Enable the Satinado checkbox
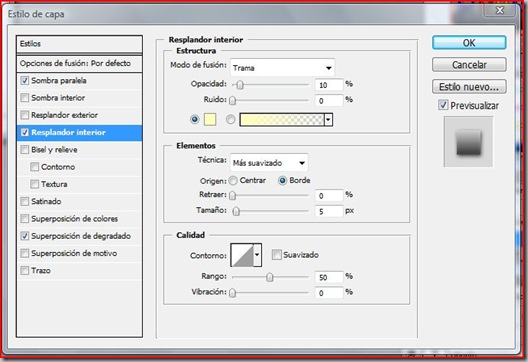Image resolution: width=528 pixels, height=362 pixels. point(25,201)
